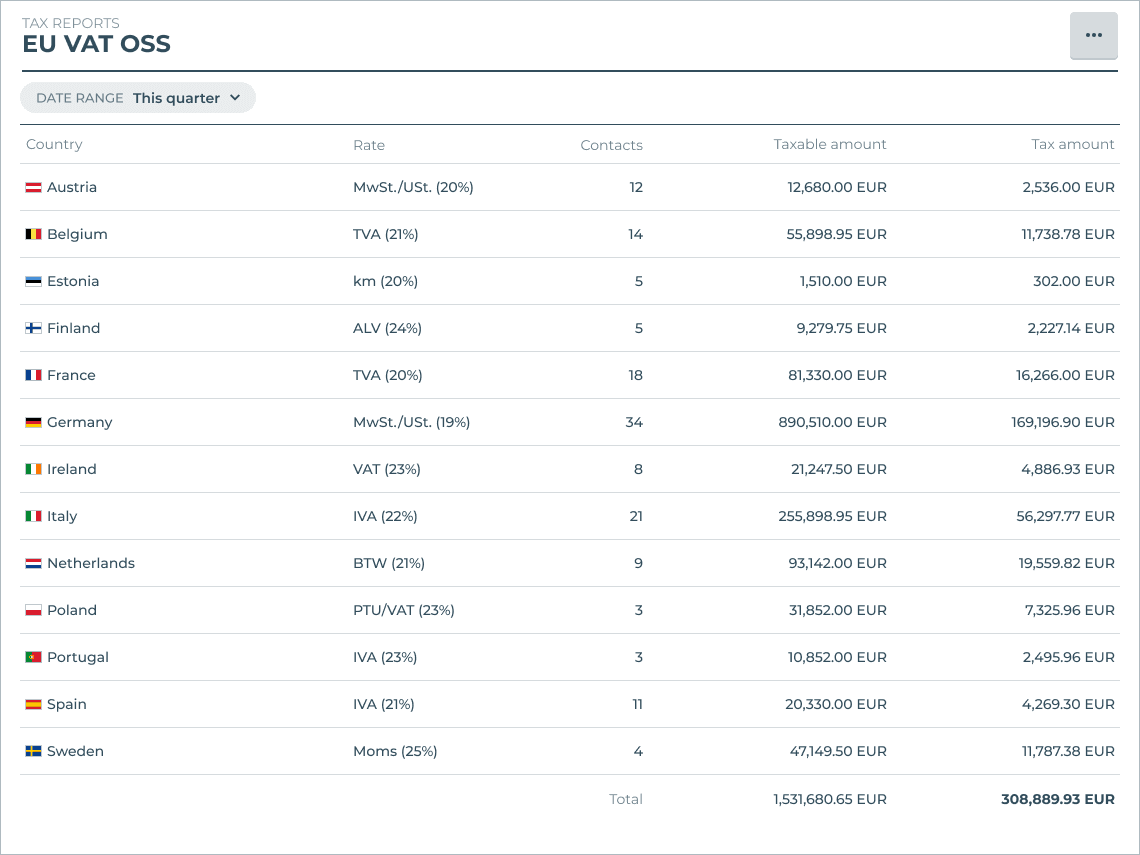The image size is (1140, 855).
Task: Click Belgium's contacts count 14
Action: pos(635,234)
